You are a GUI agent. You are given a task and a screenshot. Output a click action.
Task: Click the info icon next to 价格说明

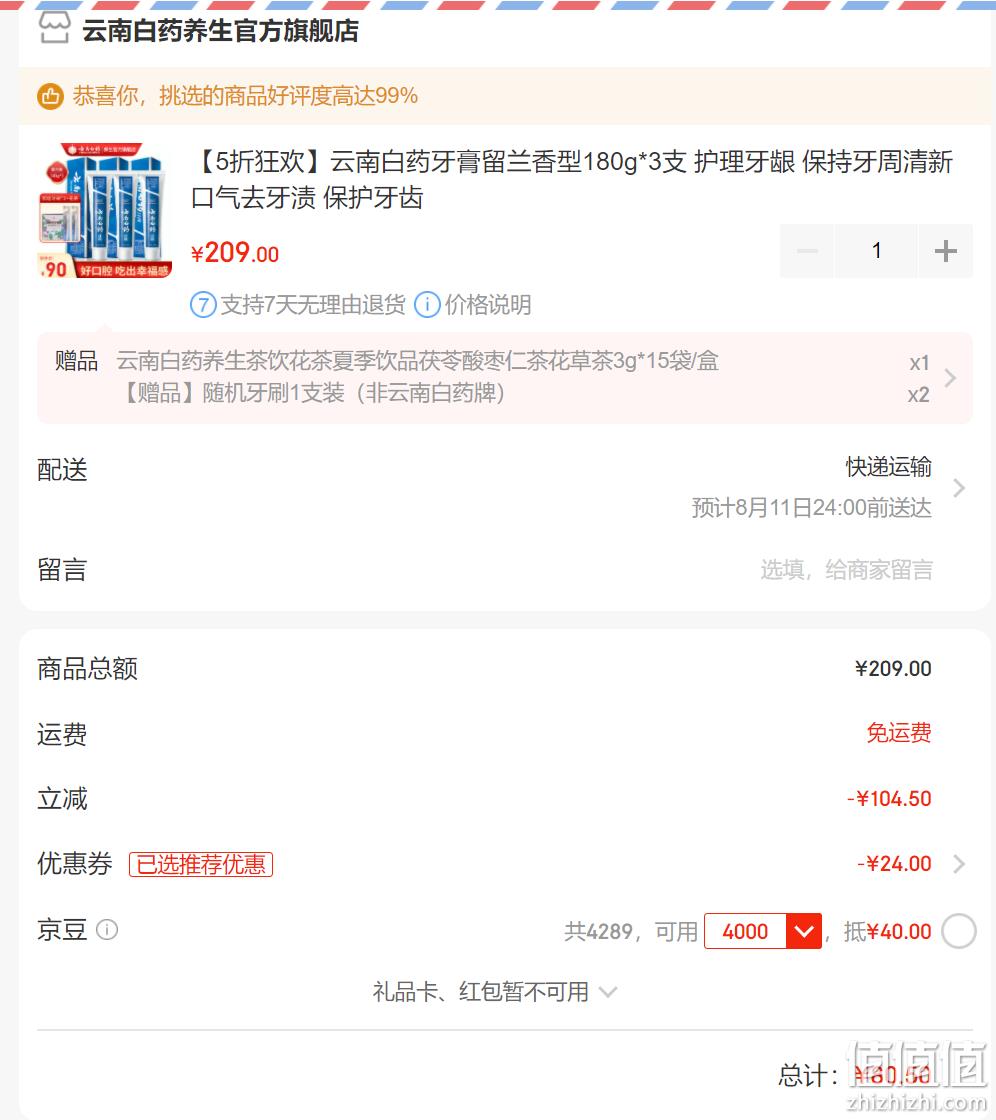coord(427,305)
